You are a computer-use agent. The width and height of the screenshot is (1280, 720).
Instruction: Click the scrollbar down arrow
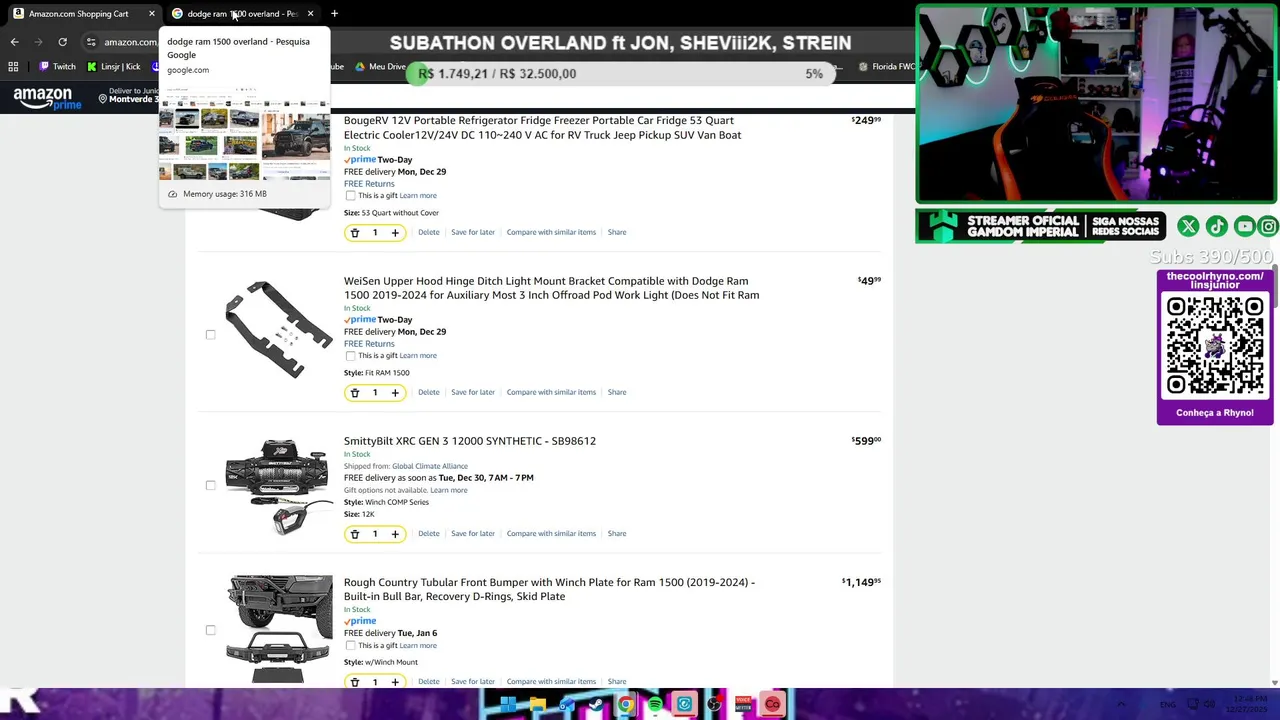click(x=1274, y=683)
